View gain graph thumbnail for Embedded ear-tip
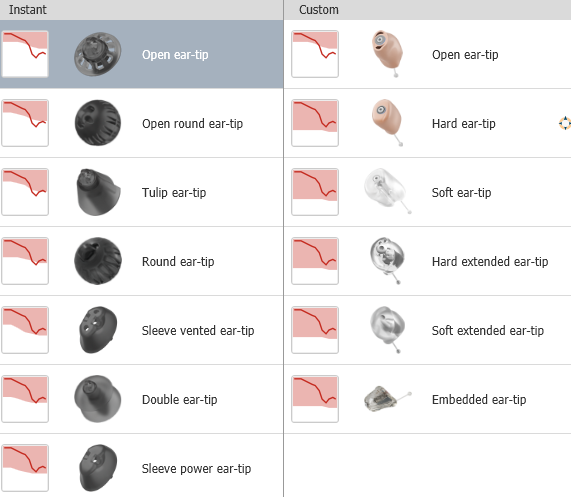 315,399
